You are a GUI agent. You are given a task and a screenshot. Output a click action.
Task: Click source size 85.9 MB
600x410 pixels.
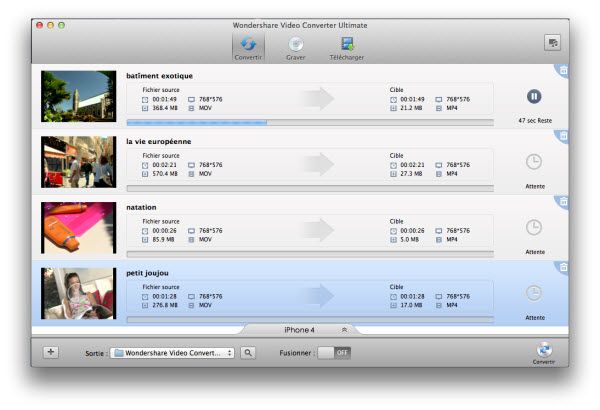(x=163, y=240)
